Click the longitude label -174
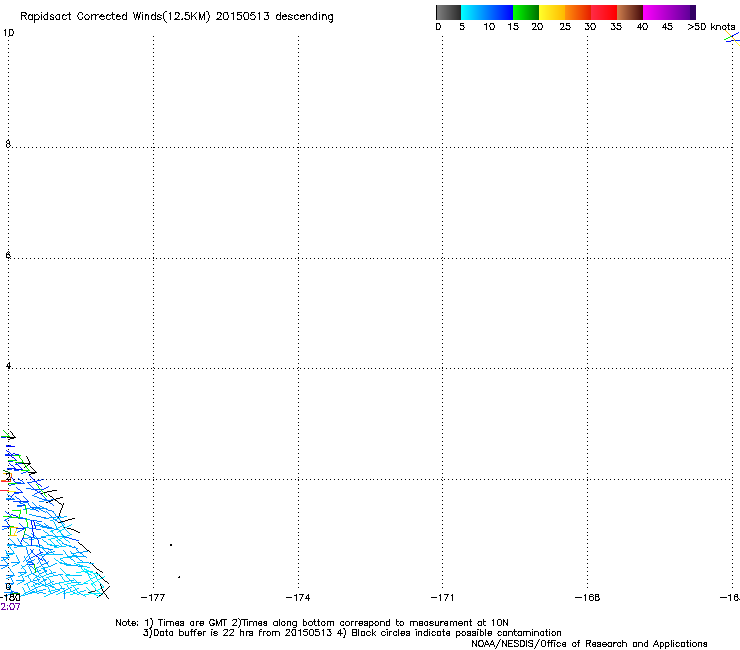Image resolution: width=740 pixels, height=650 pixels. click(x=298, y=598)
